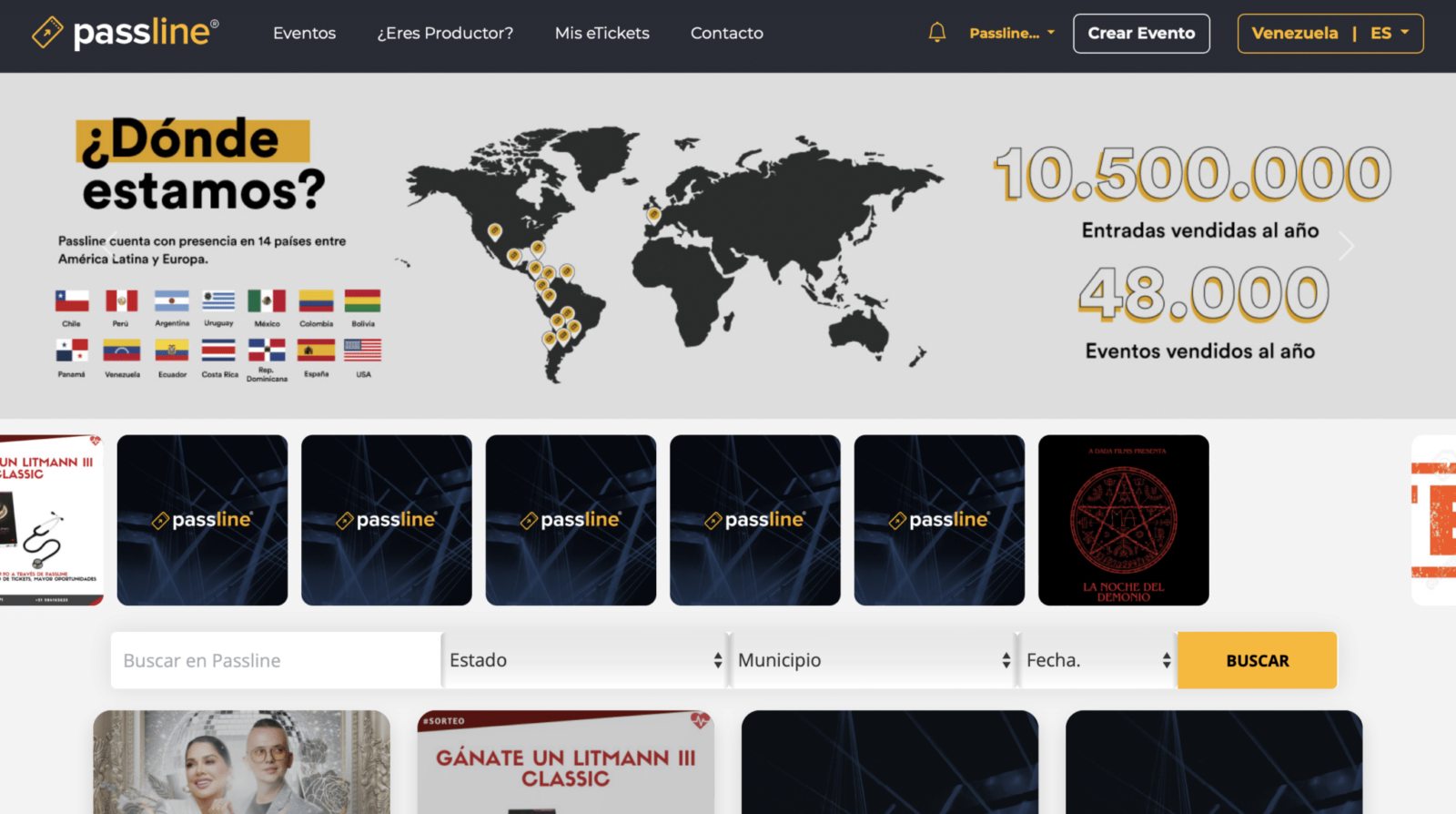Click the Uruguay flag icon
The height and width of the screenshot is (814, 1456).
pos(218,300)
